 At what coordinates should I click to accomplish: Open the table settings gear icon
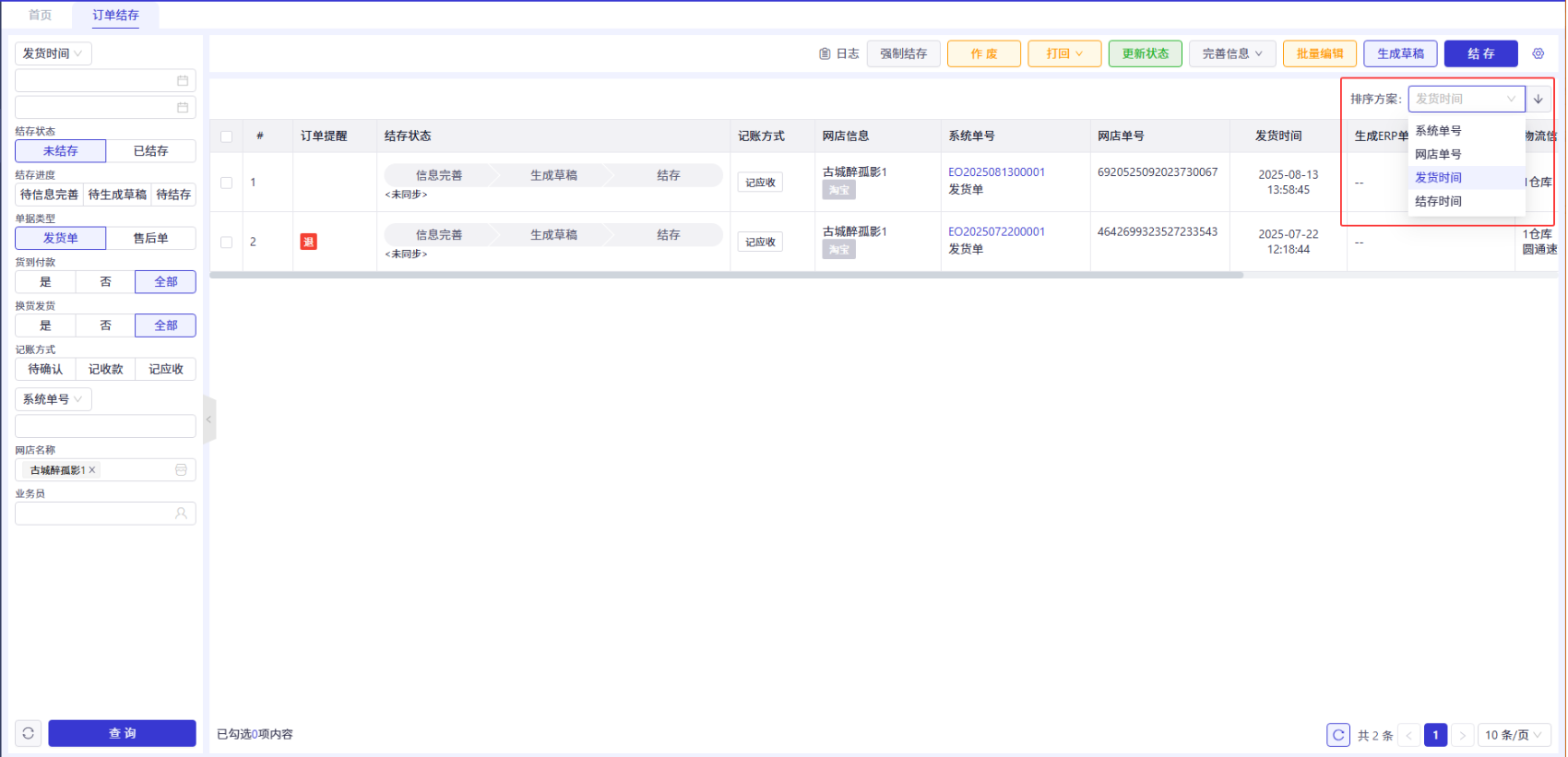coord(1538,53)
